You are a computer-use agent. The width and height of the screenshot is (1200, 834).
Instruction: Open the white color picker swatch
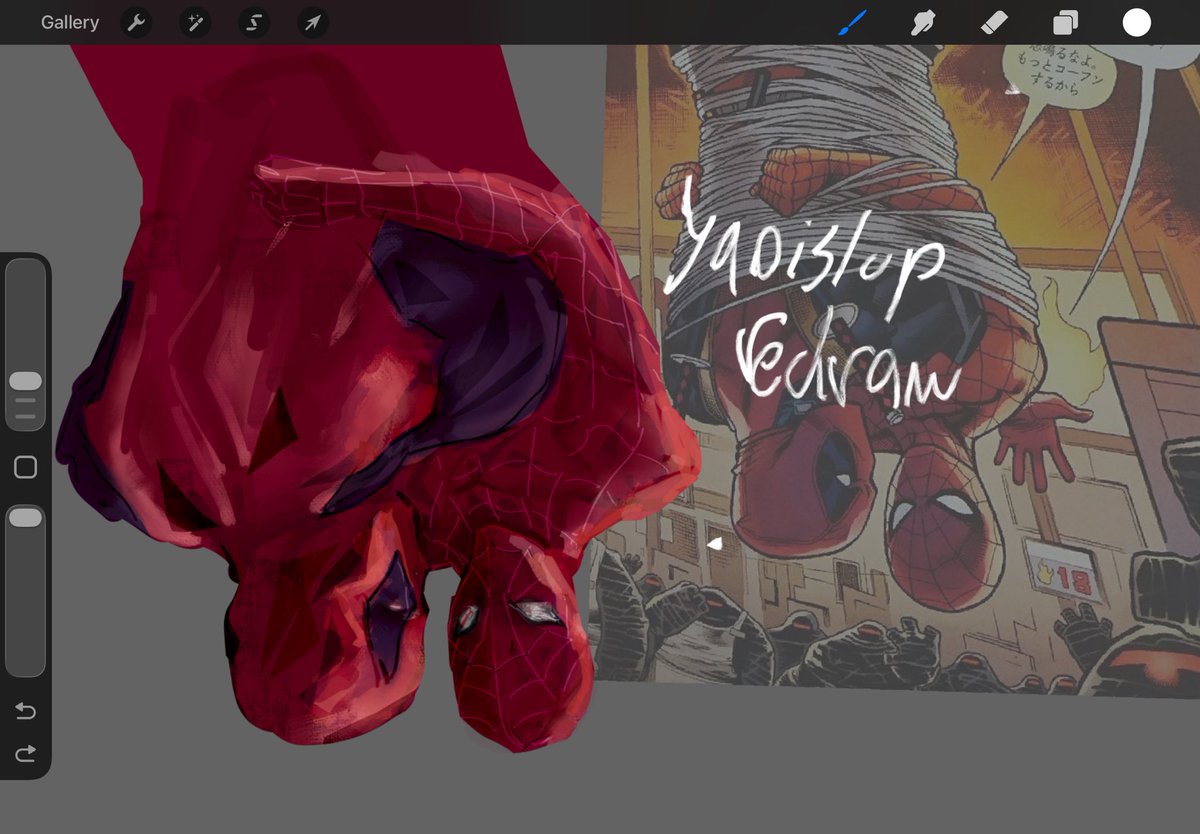1137,22
